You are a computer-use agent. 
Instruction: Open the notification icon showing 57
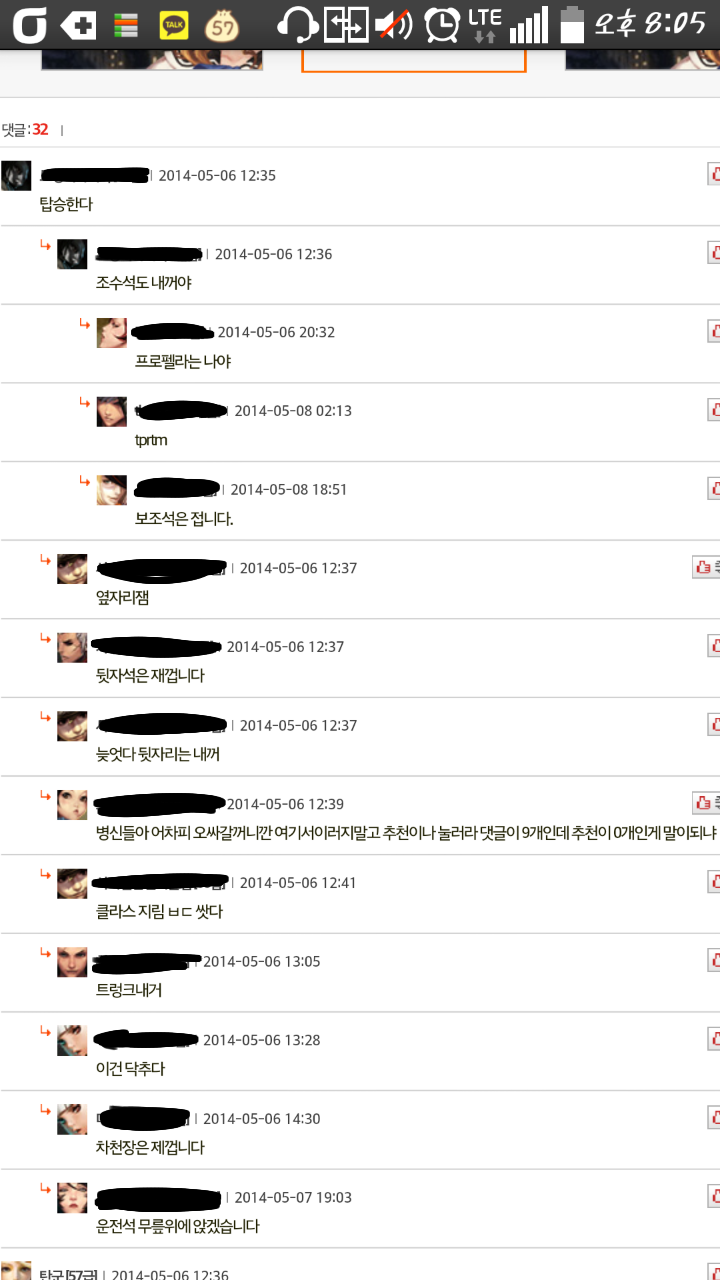[222, 24]
